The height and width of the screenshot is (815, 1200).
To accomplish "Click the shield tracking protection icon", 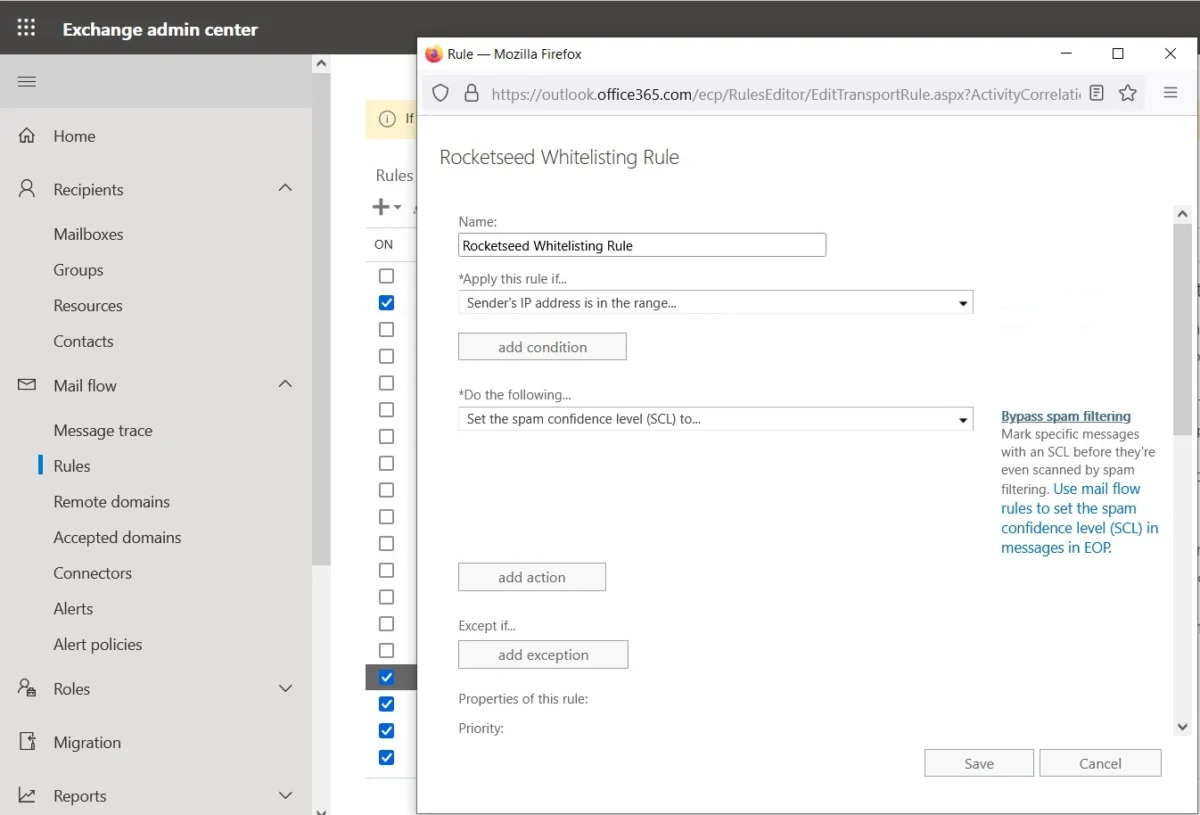I will click(x=440, y=93).
